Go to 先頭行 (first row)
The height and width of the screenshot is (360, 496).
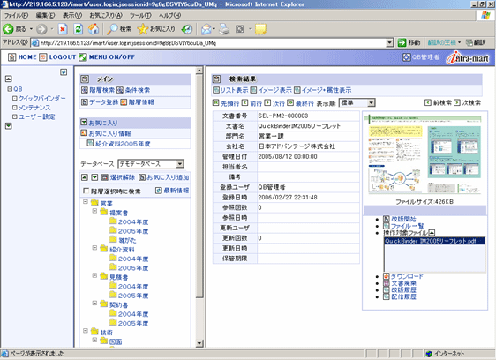coord(226,104)
